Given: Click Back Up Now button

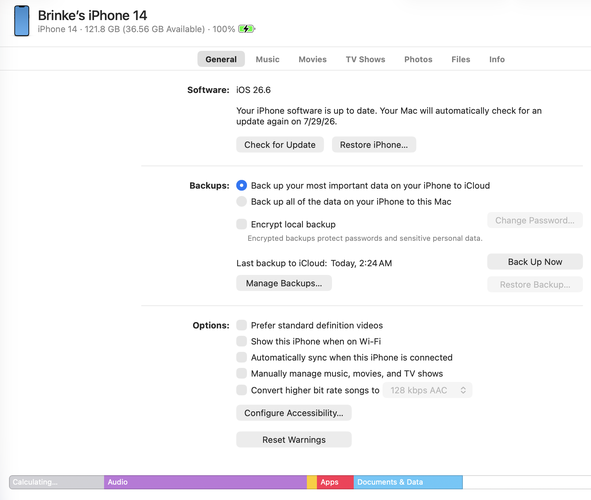Looking at the screenshot, I should pos(535,262).
